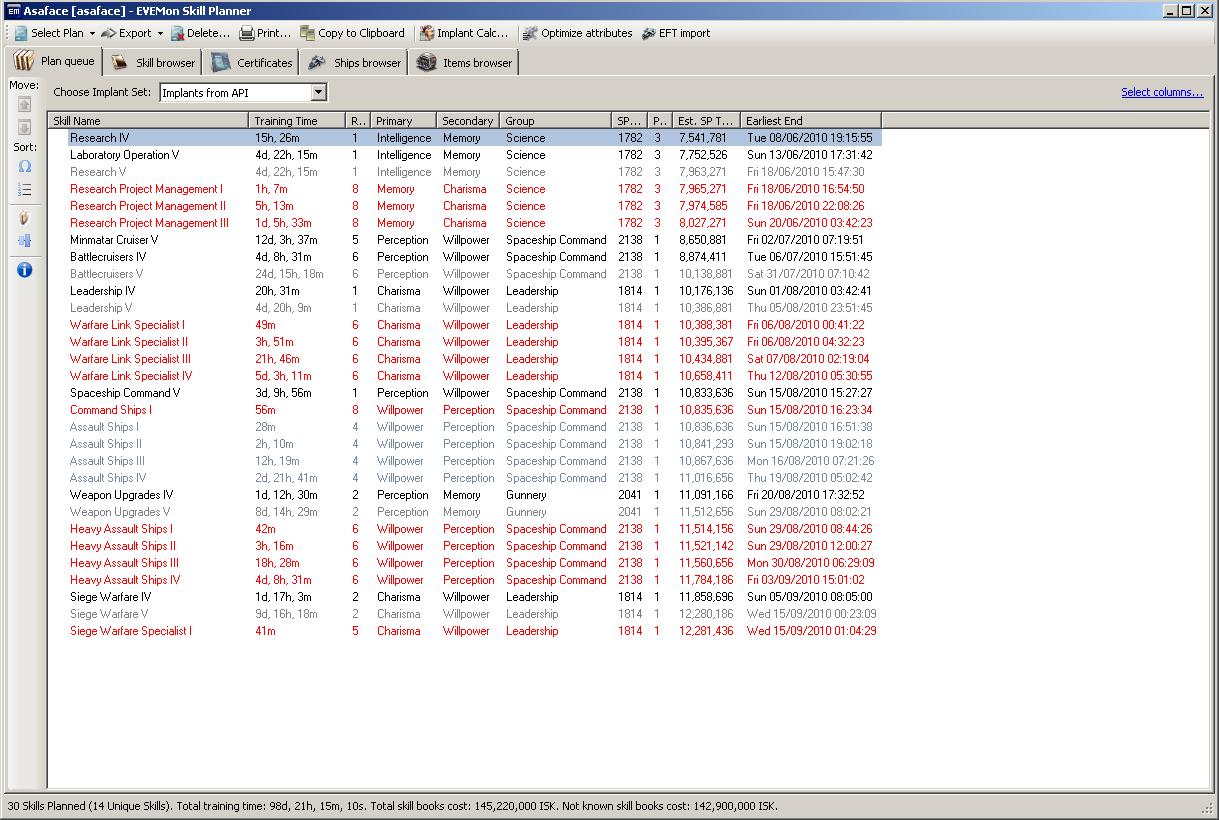Open the Implant Calculator
This screenshot has height=820, width=1219.
[x=464, y=33]
